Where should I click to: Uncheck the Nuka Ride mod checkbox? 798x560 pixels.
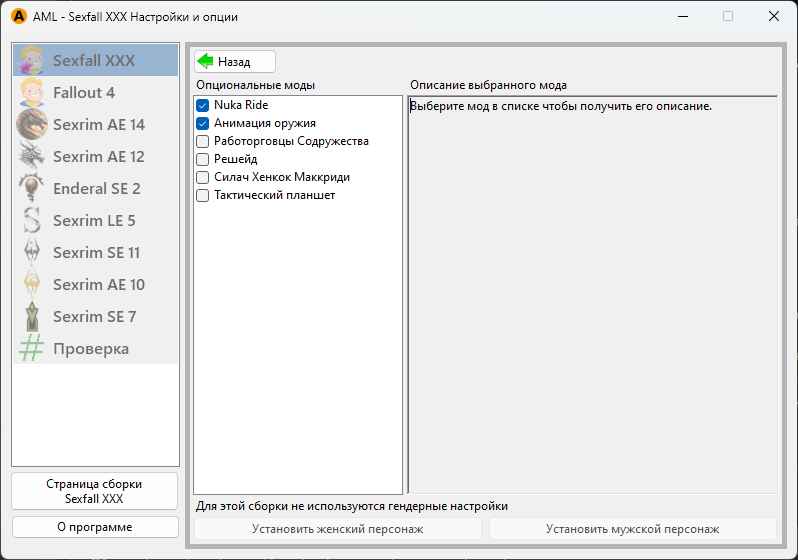tap(203, 105)
